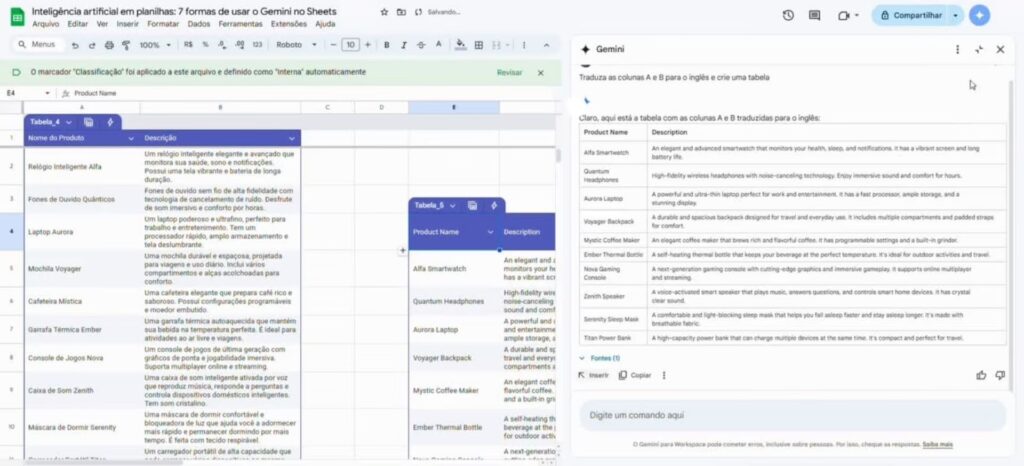Open the 100% zoom dropdown

coord(155,45)
